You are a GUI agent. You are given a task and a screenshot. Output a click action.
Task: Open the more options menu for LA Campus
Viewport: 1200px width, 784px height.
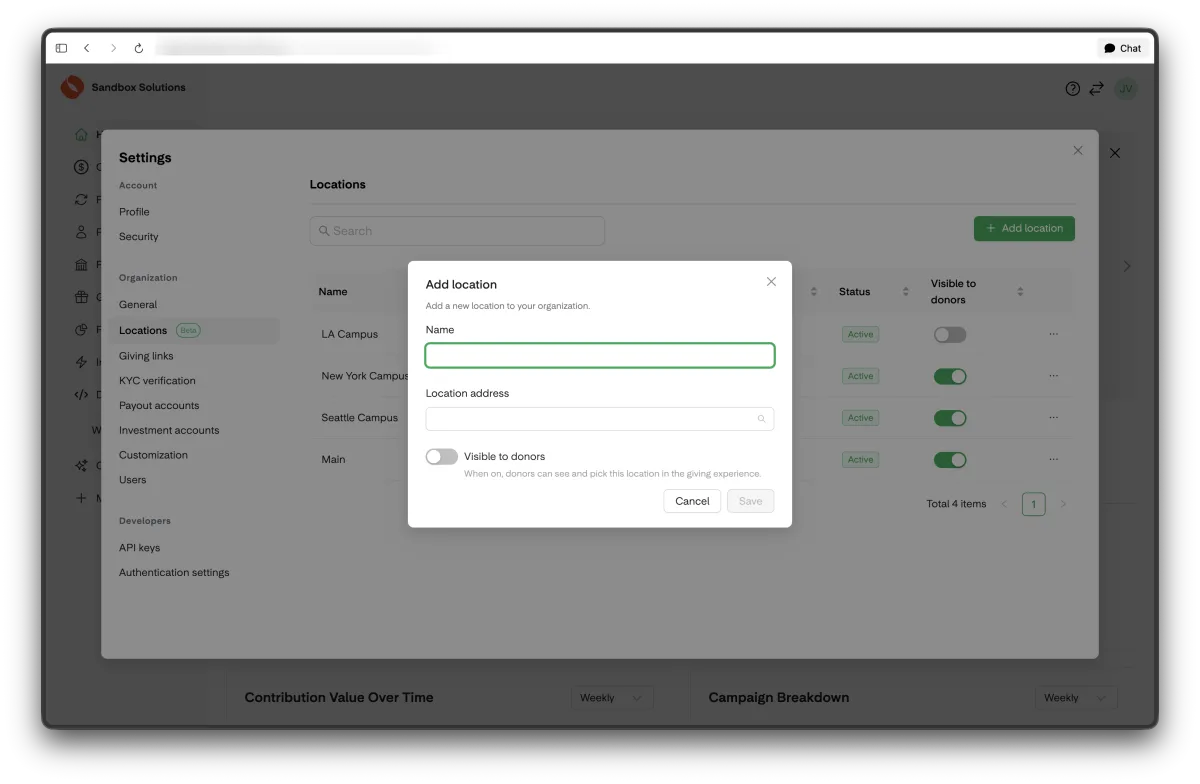[1053, 335]
